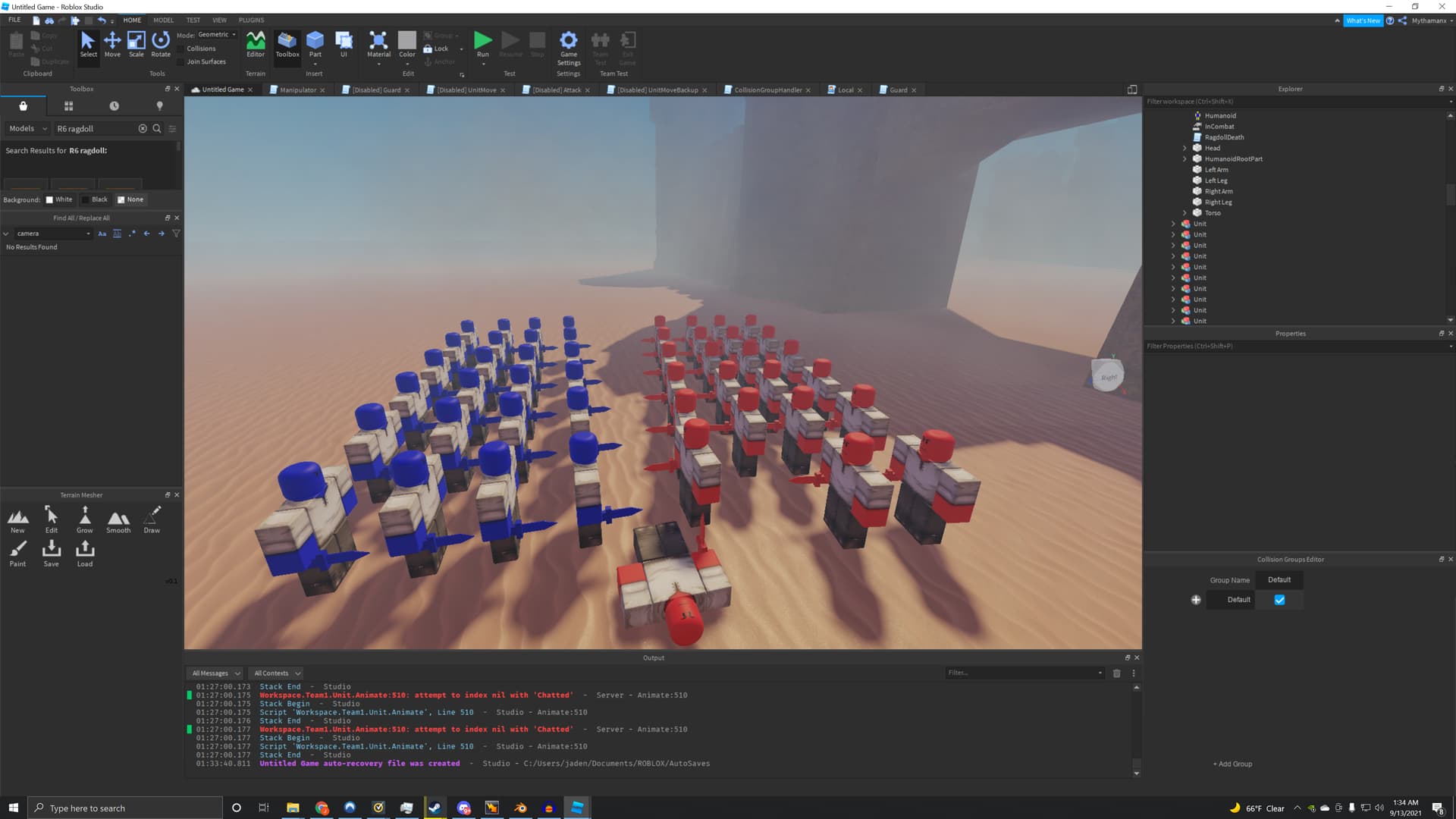Switch to the TEST ribbon tab

[193, 20]
